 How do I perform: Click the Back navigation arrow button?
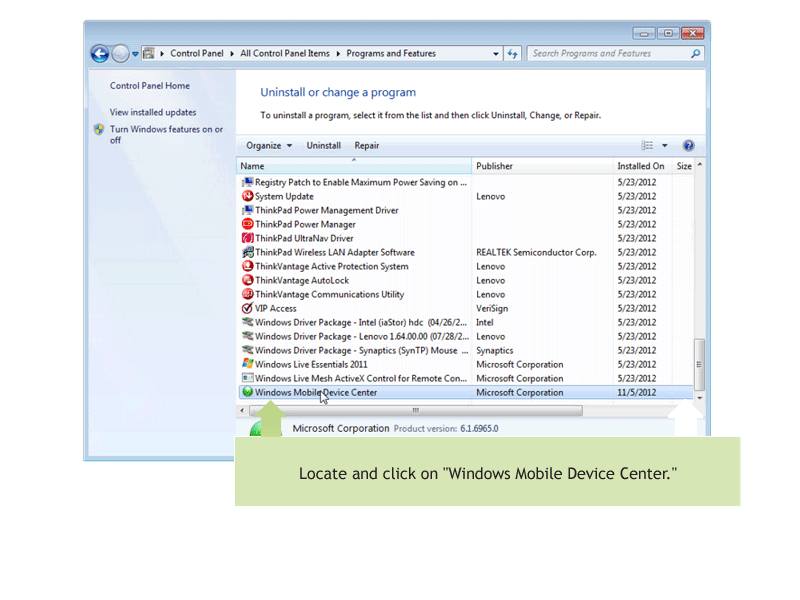[99, 54]
